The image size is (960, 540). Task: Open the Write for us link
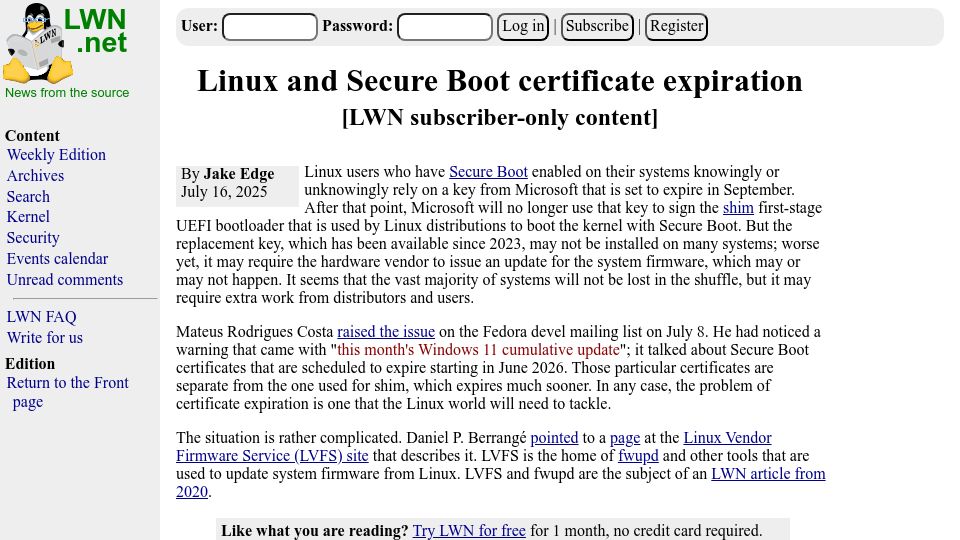[45, 337]
